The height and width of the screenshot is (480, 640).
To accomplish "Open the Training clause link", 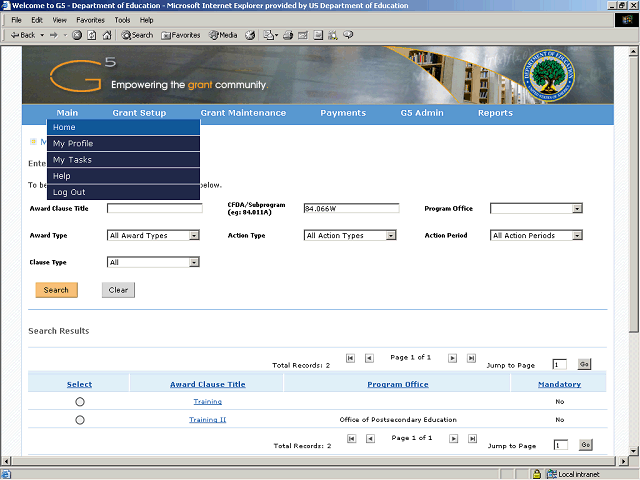I will (208, 402).
